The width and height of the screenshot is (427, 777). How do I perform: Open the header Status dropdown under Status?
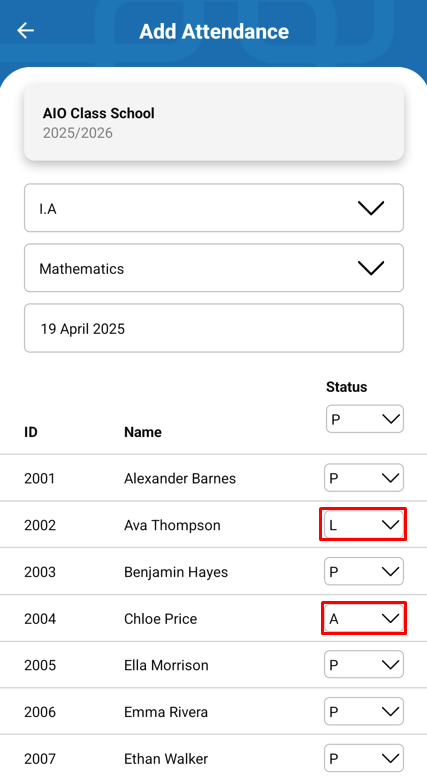pos(365,419)
